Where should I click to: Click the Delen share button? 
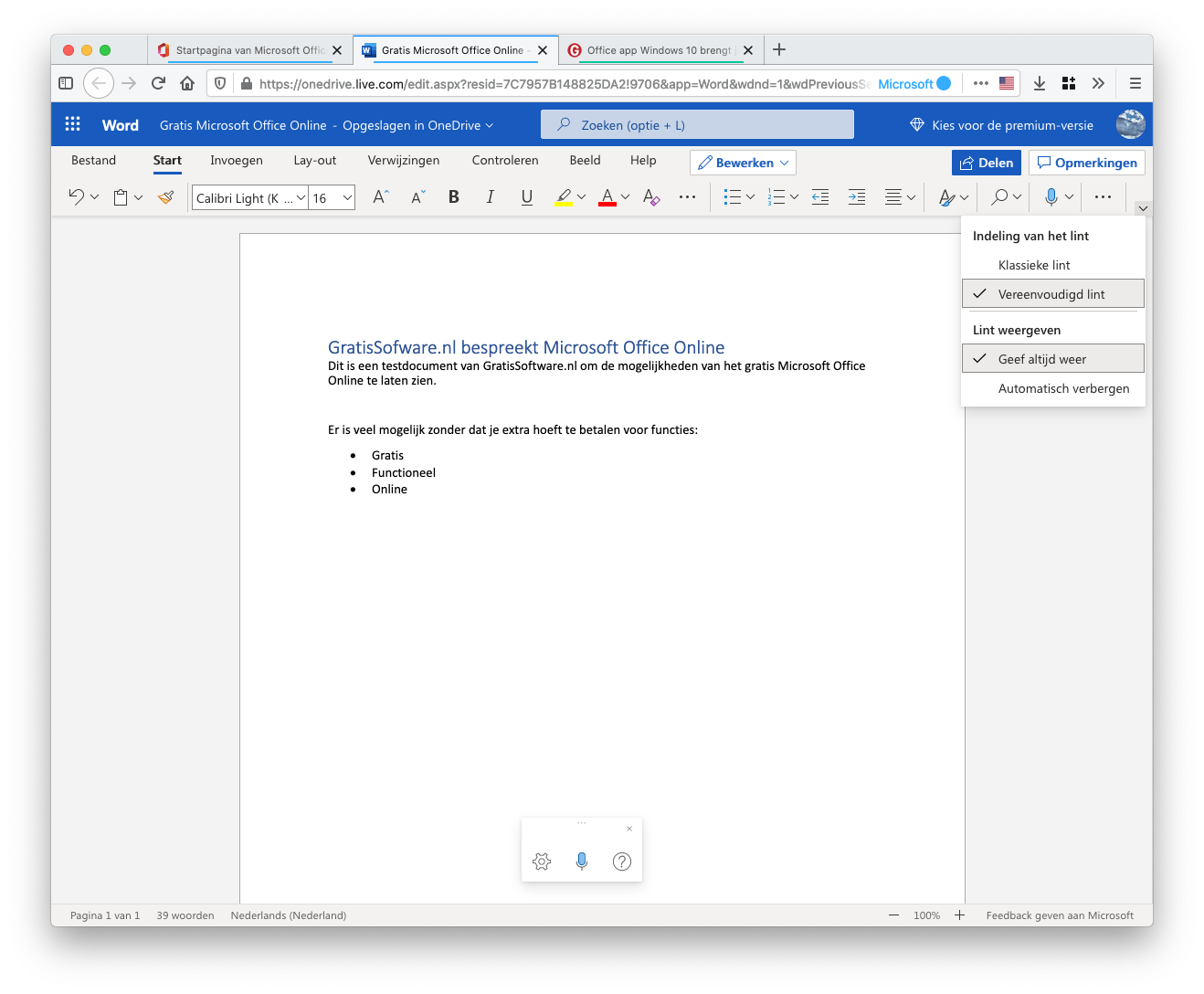pyautogui.click(x=986, y=163)
